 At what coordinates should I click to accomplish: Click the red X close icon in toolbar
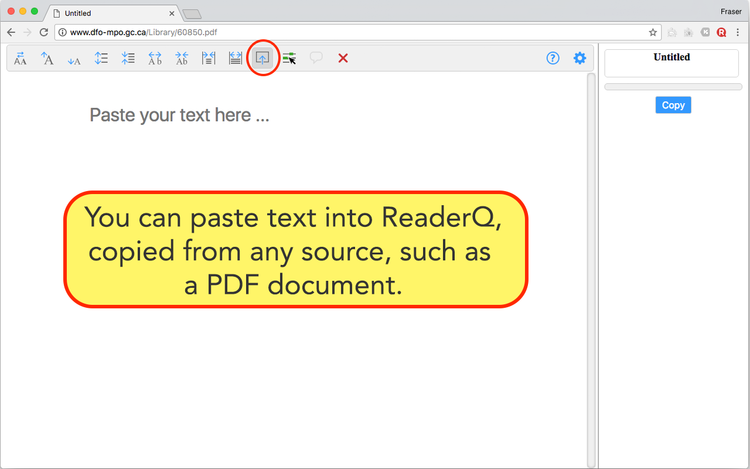click(x=343, y=58)
